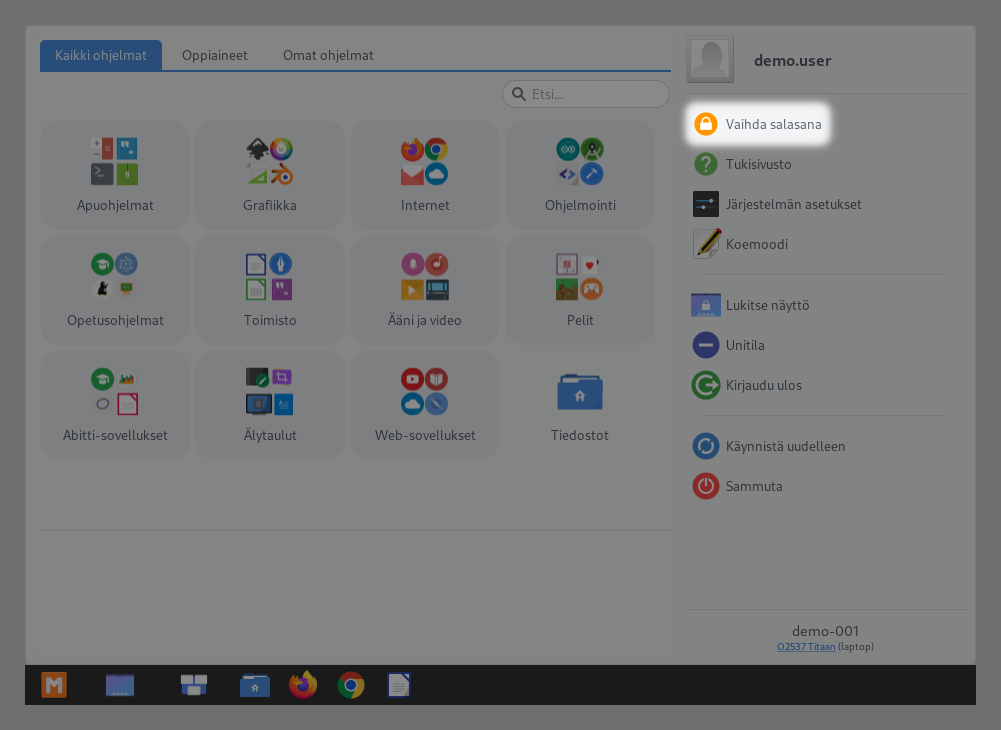Open the Abitti-sovellukset group
The height and width of the screenshot is (730, 1001).
115,405
